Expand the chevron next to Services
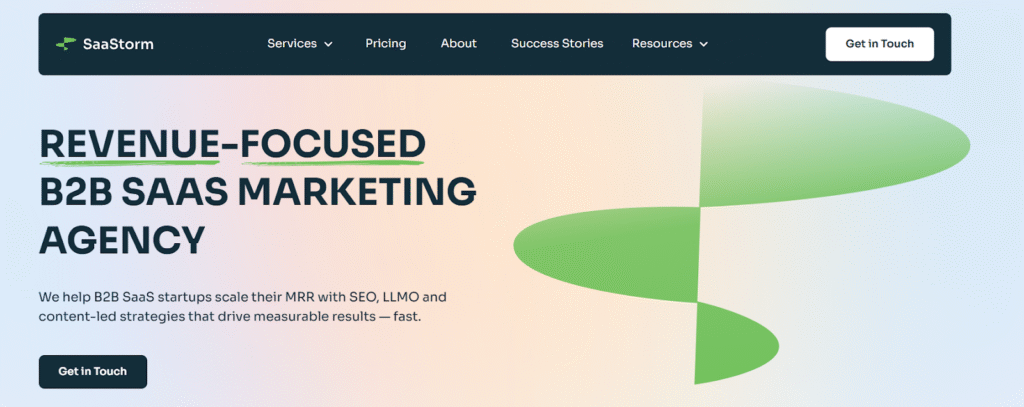 (328, 44)
